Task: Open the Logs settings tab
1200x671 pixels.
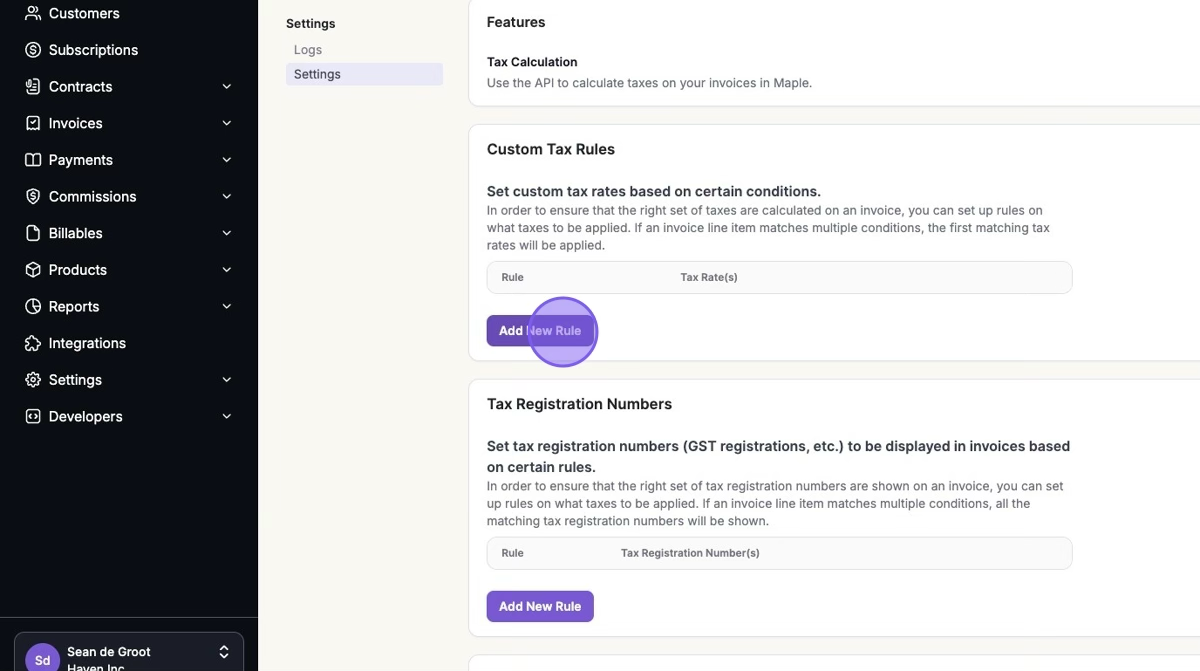Action: coord(308,50)
